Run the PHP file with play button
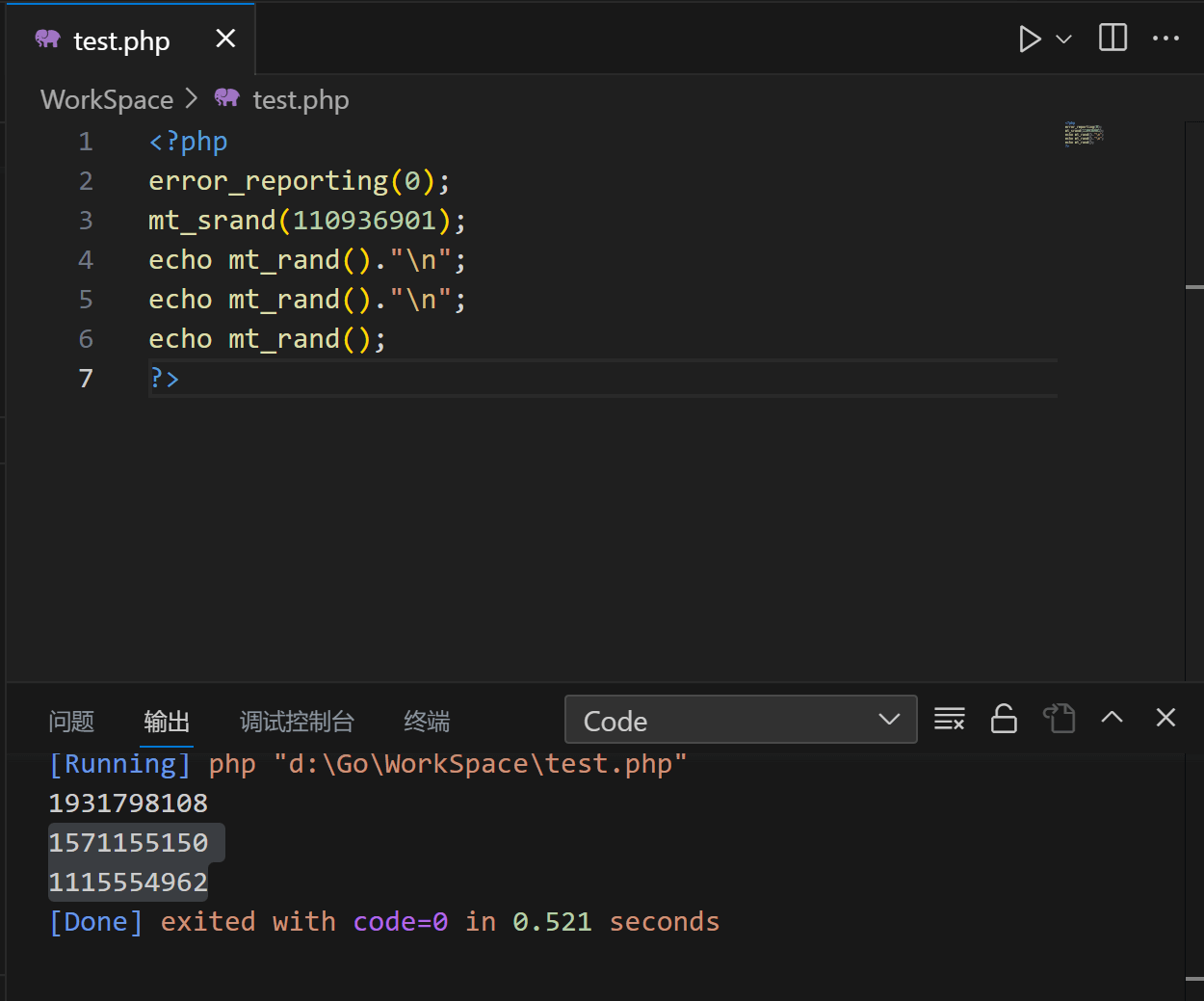The height and width of the screenshot is (1001, 1204). (1029, 39)
